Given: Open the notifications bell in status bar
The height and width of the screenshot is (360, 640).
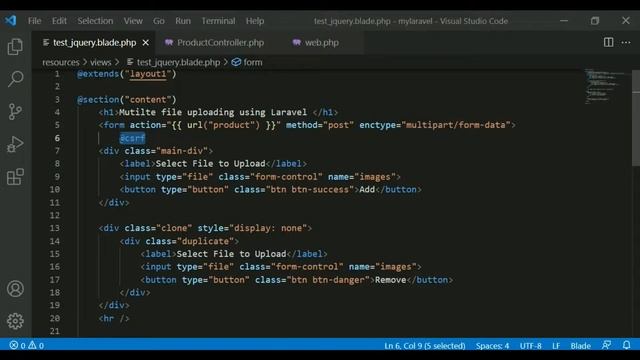Looking at the screenshot, I should click(627, 345).
